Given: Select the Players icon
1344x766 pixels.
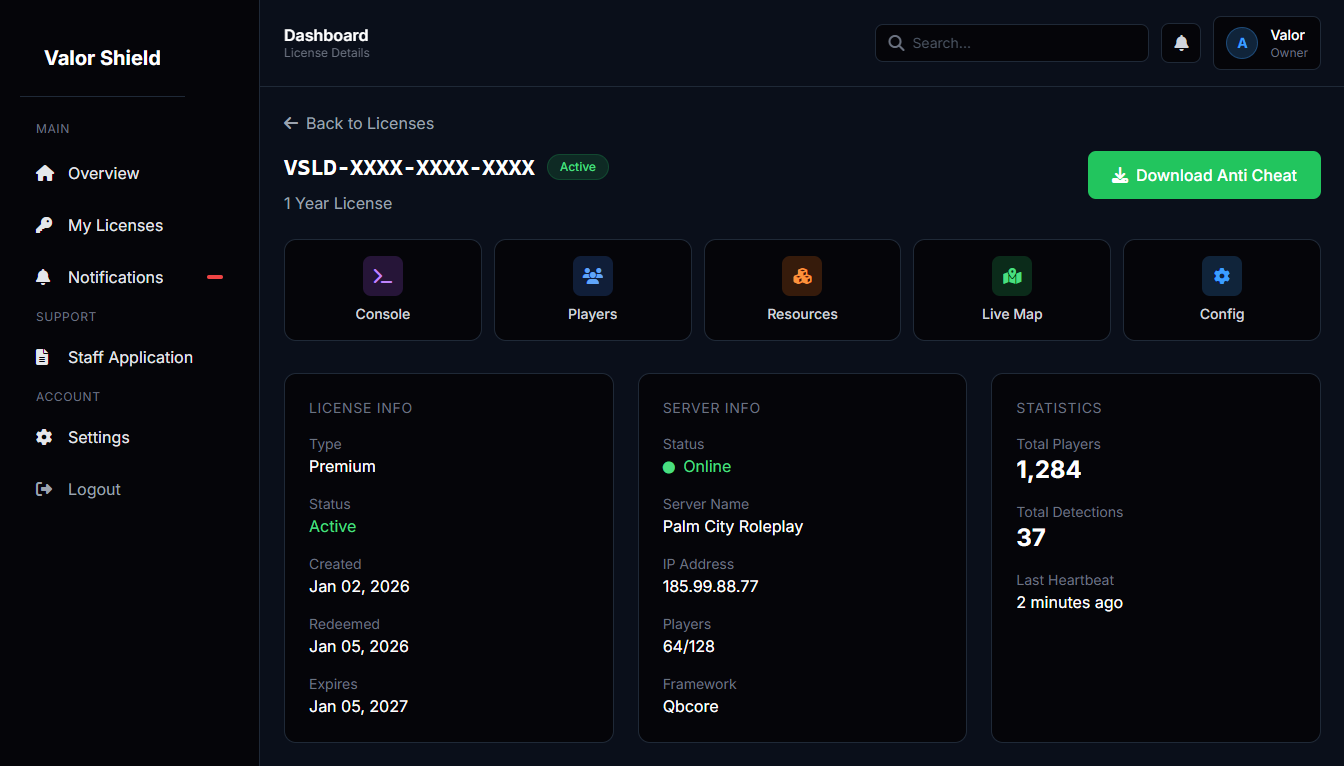Looking at the screenshot, I should [592, 275].
